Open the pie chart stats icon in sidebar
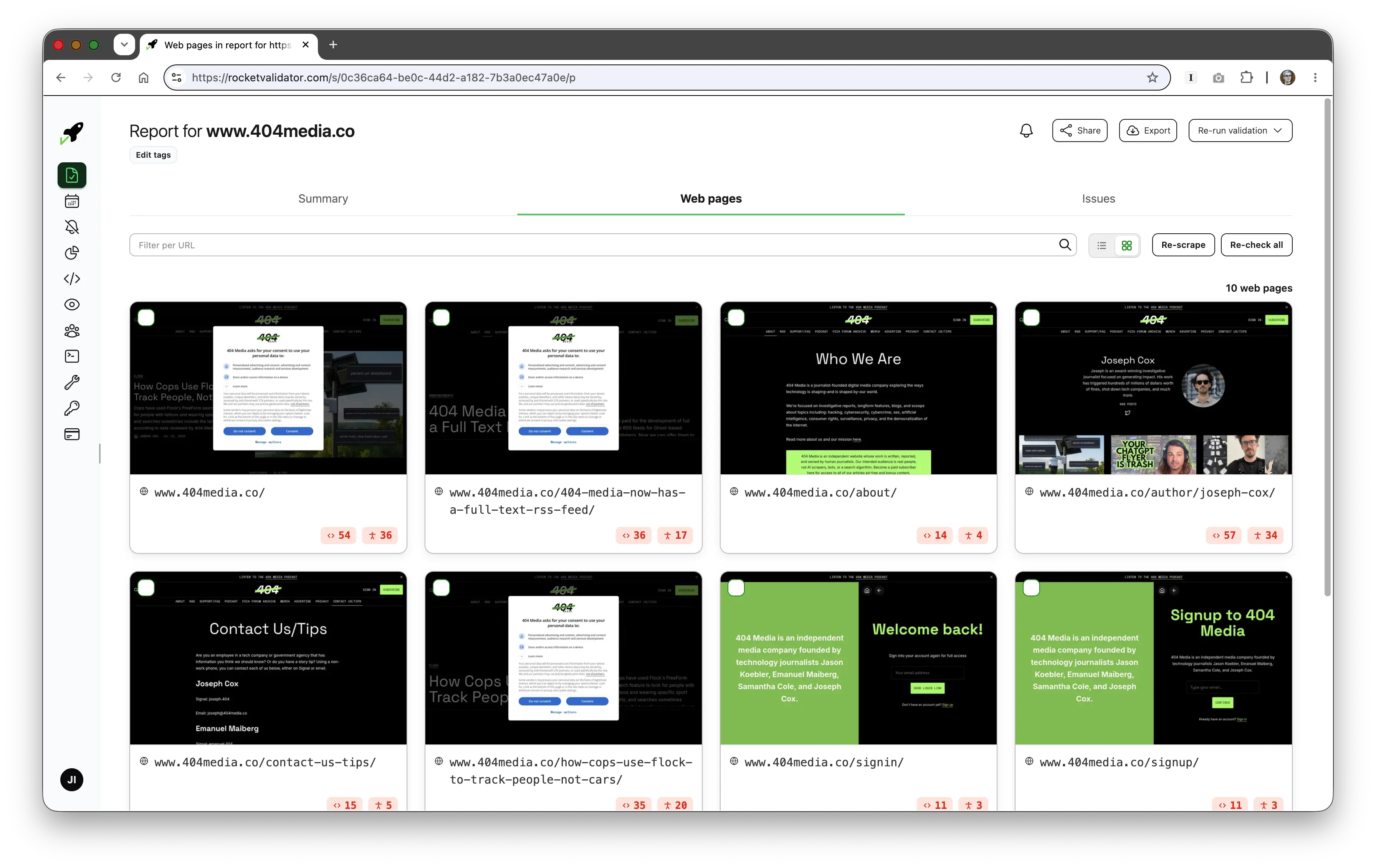The width and height of the screenshot is (1376, 868). [72, 252]
